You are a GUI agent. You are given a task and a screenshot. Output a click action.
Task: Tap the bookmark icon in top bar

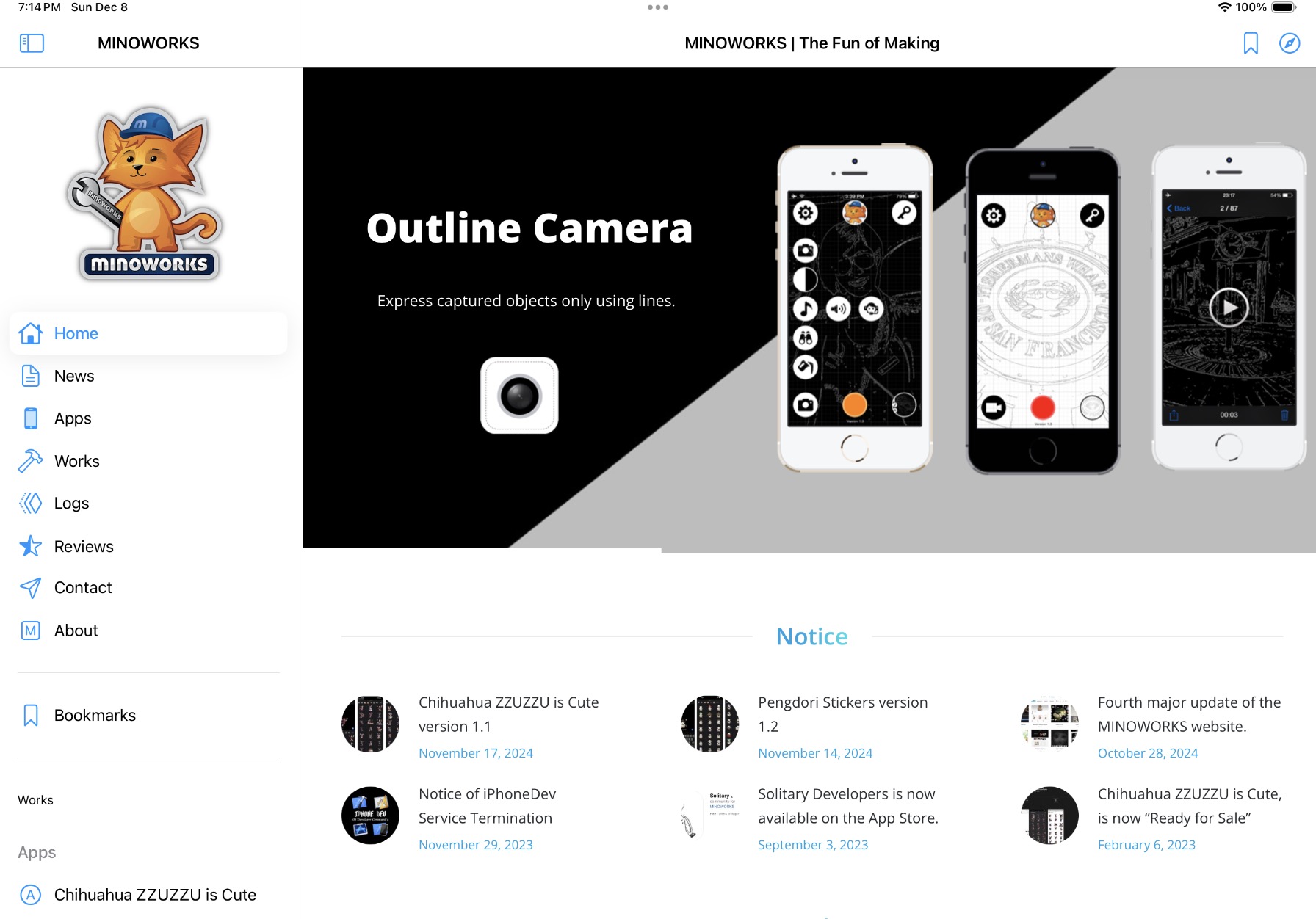[1251, 43]
